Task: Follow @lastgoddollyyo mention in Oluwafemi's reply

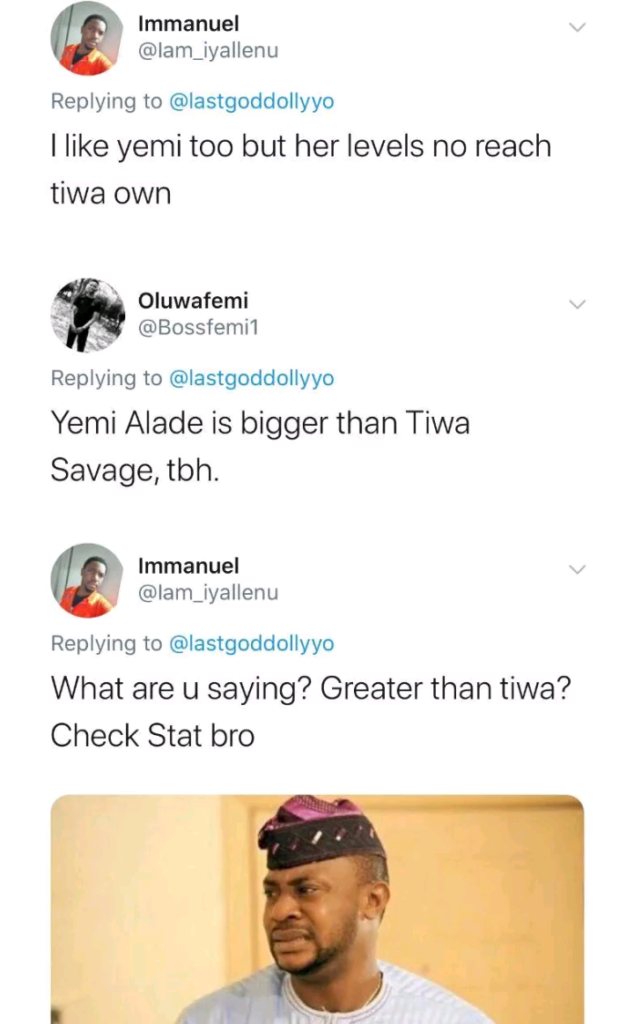Action: click(250, 378)
